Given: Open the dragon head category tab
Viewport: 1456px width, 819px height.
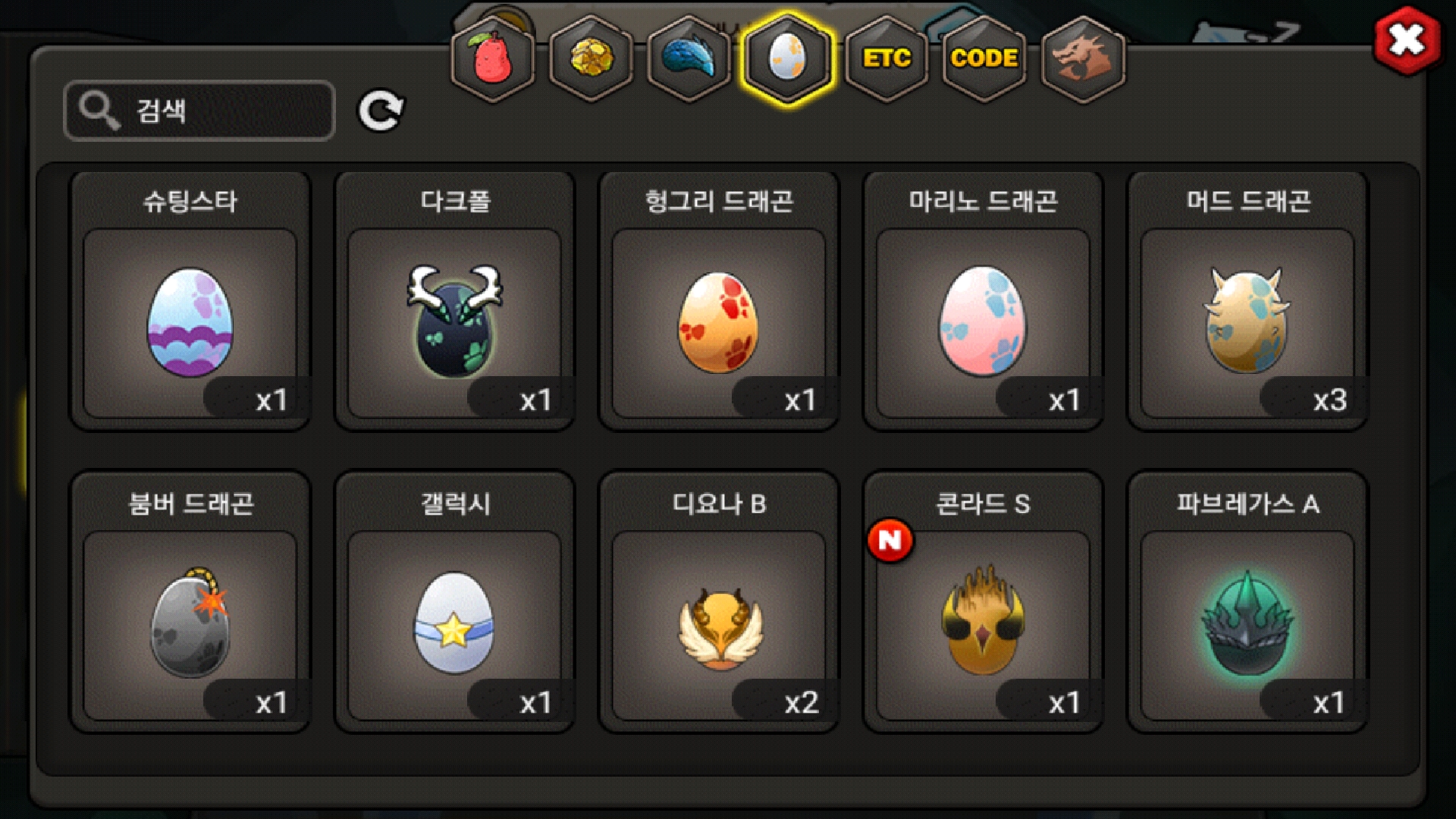Looking at the screenshot, I should [1083, 58].
